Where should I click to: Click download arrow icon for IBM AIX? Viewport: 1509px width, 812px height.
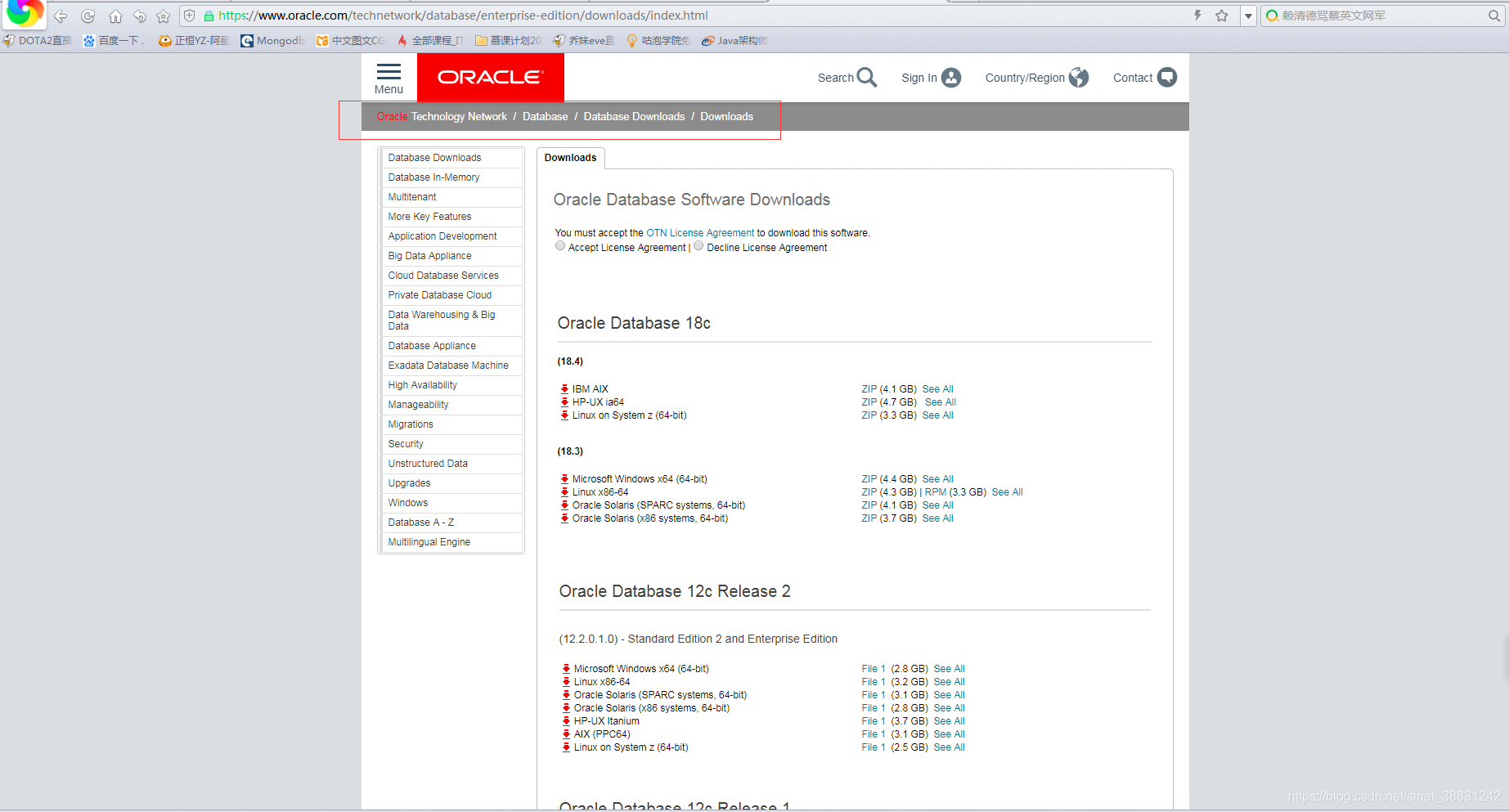pos(564,389)
